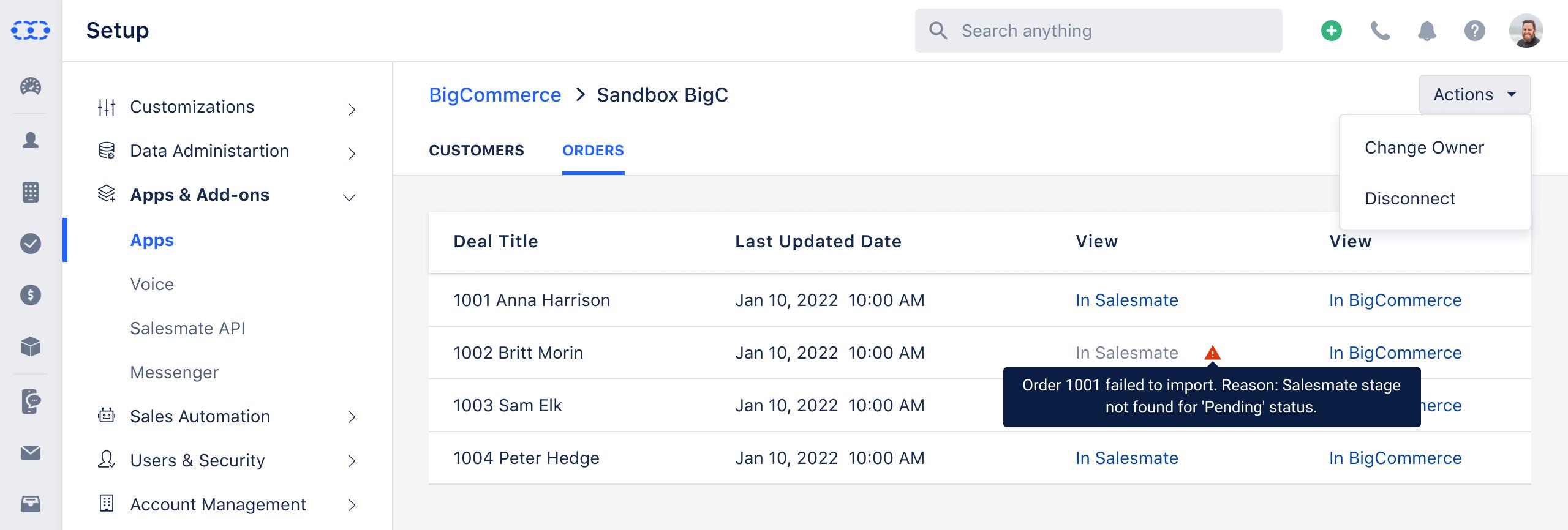Screen dimensions: 1568x530
Task: Switch to the CUSTOMERS tab
Action: pyautogui.click(x=477, y=151)
